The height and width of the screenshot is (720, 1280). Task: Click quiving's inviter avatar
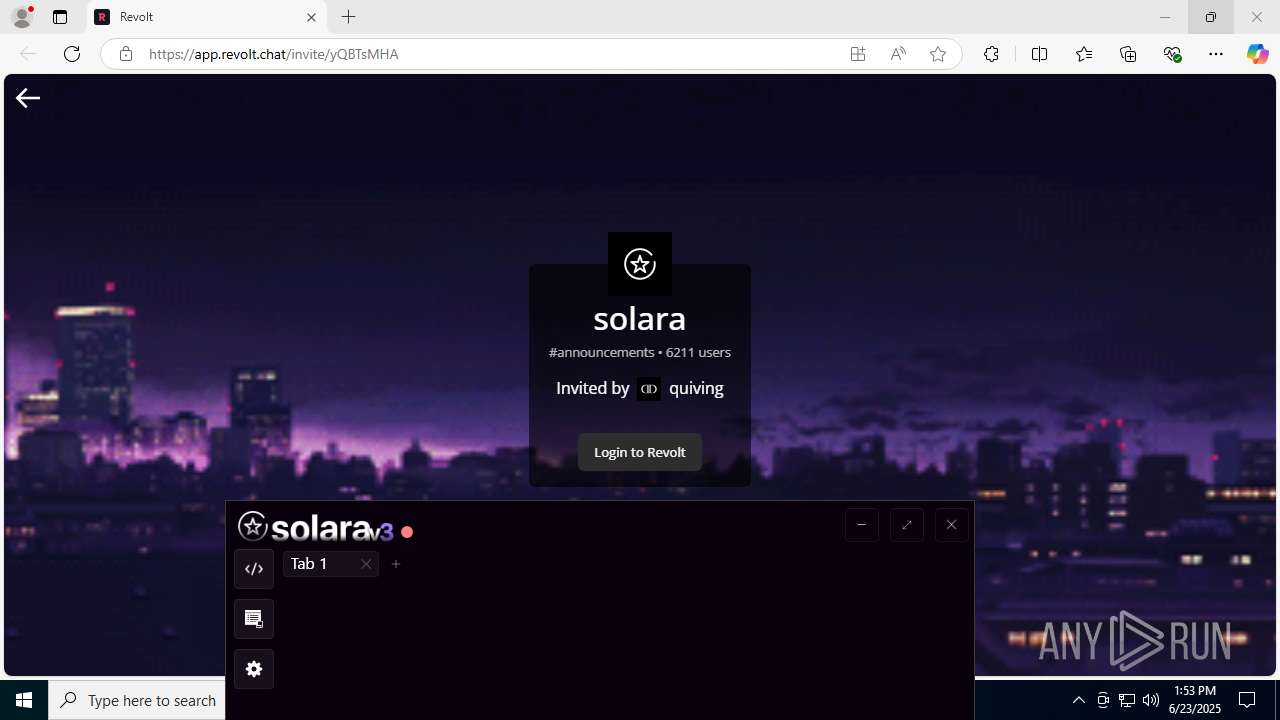pyautogui.click(x=649, y=388)
